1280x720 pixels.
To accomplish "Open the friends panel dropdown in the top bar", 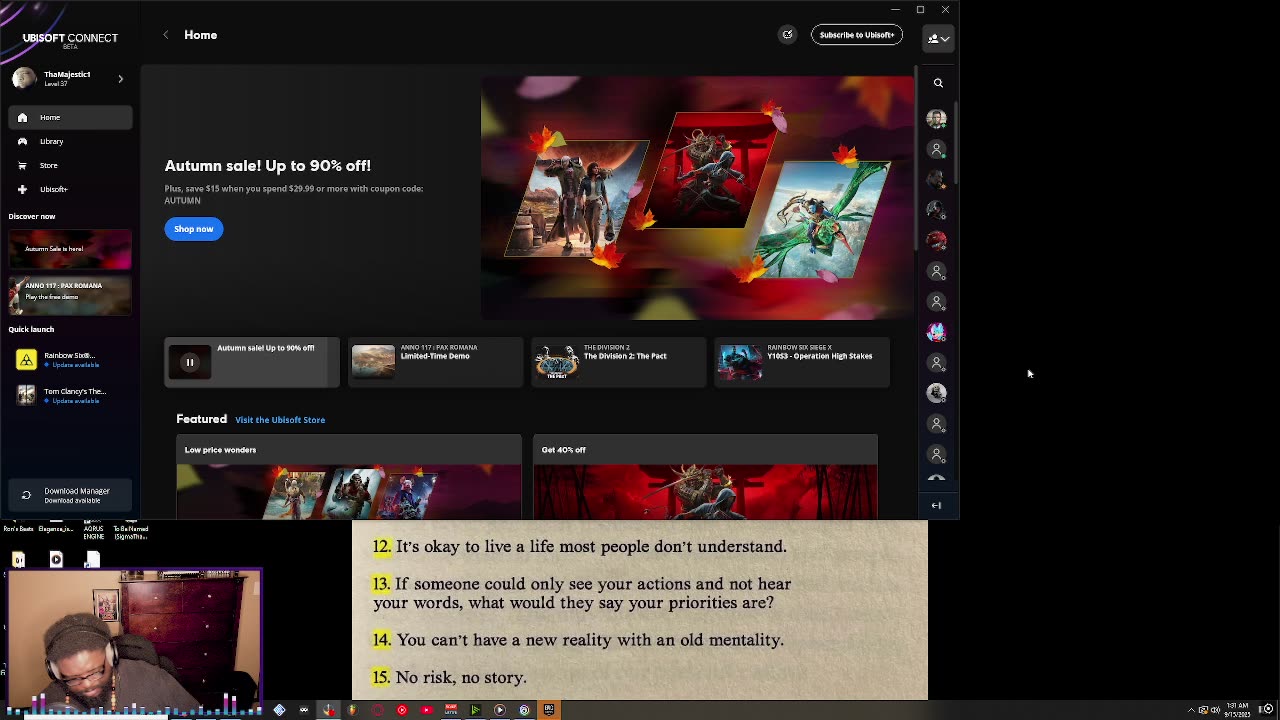I will (x=937, y=38).
